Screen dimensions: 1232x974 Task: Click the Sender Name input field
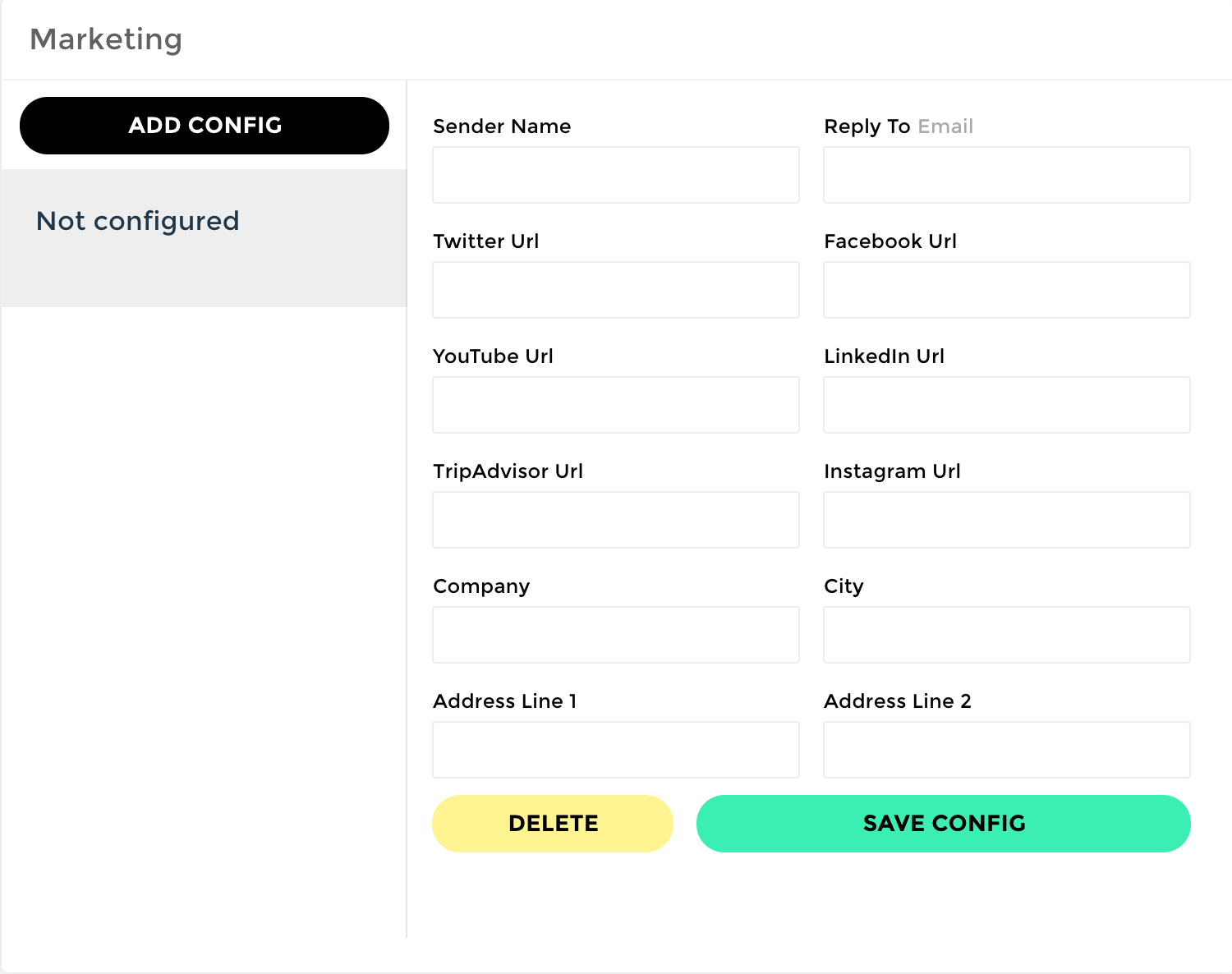click(x=615, y=175)
